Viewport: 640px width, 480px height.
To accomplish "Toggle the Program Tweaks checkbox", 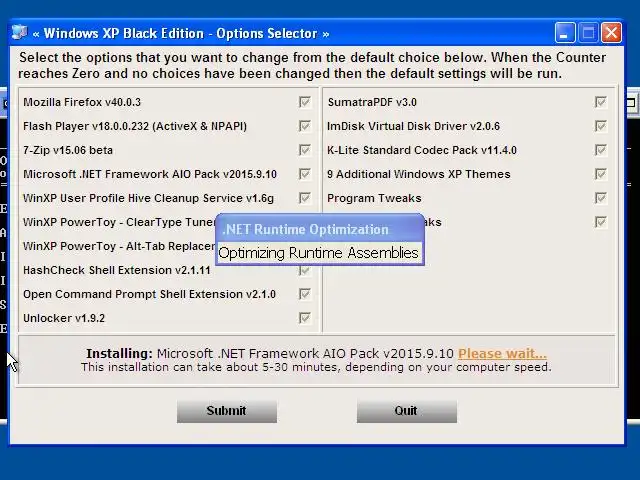I will point(600,198).
